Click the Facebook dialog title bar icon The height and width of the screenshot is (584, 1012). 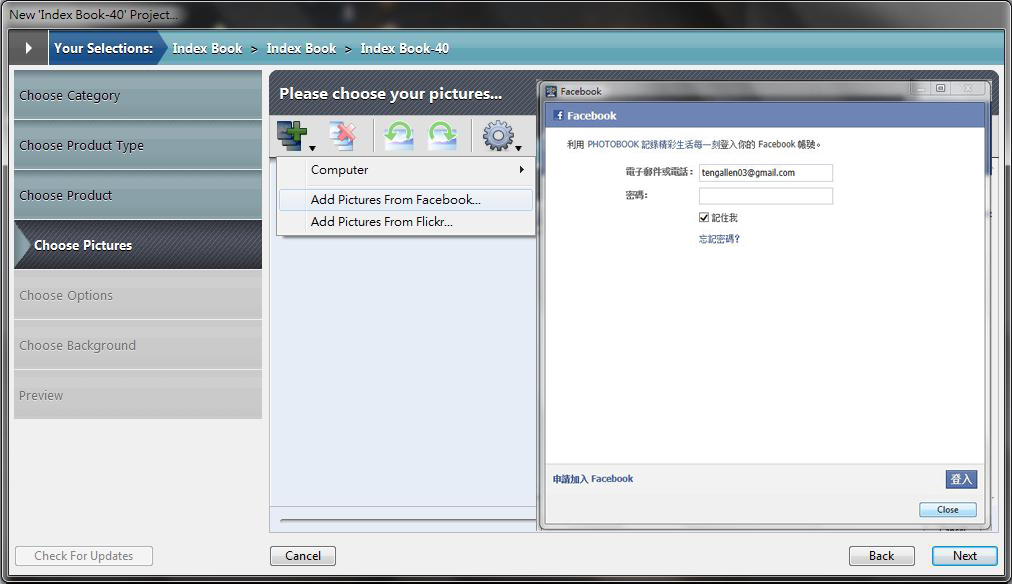[x=551, y=91]
